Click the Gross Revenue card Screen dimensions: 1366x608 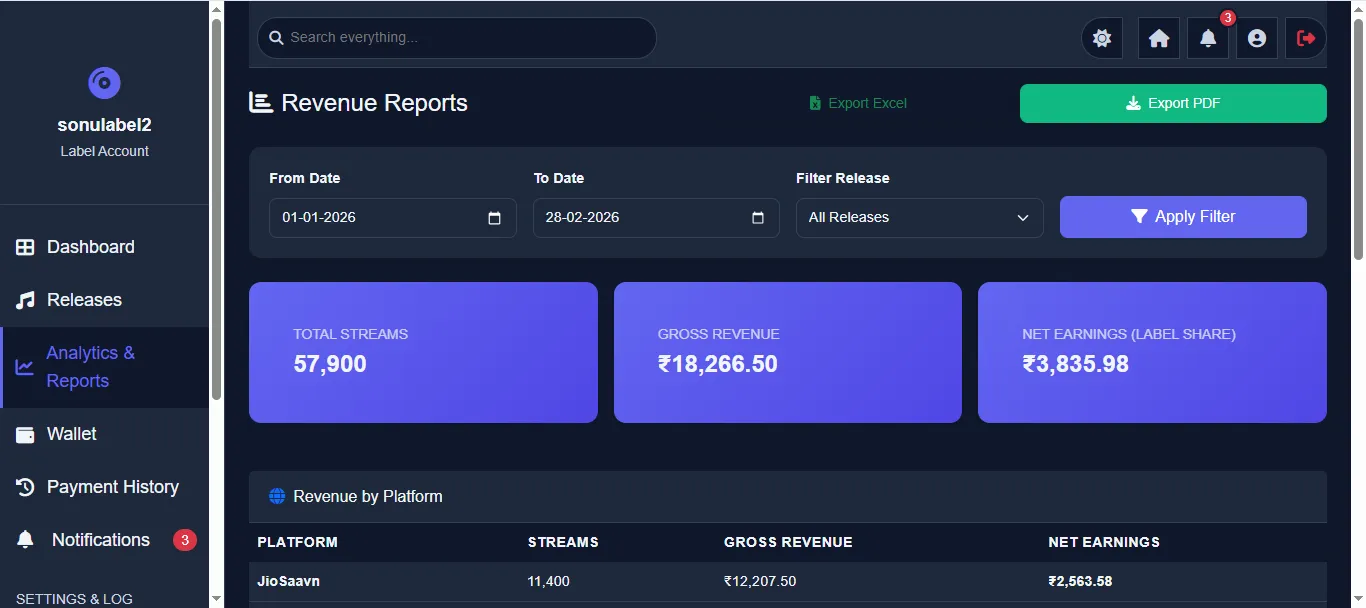788,352
